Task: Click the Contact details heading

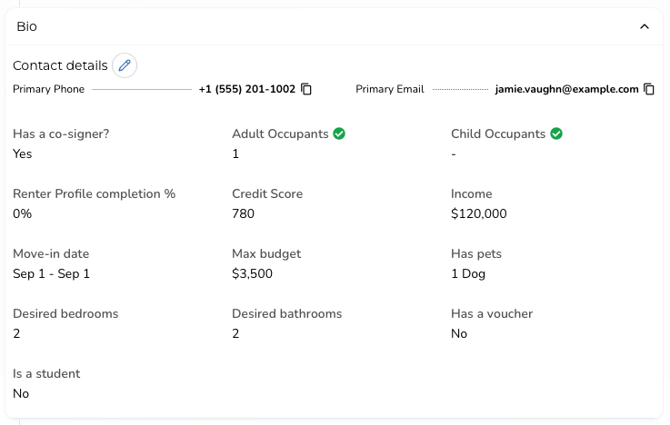Action: click(60, 66)
